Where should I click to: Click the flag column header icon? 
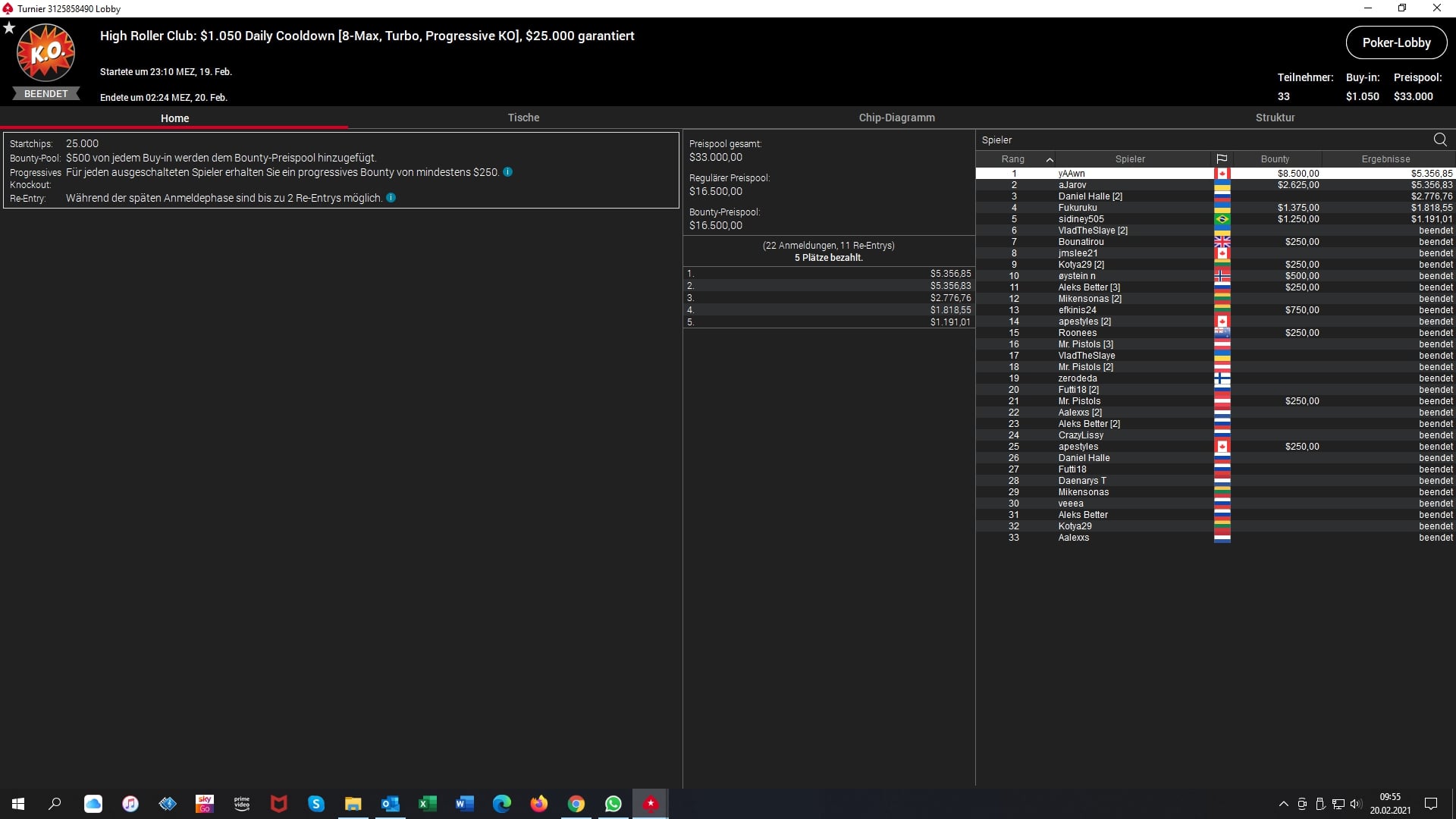coord(1222,159)
